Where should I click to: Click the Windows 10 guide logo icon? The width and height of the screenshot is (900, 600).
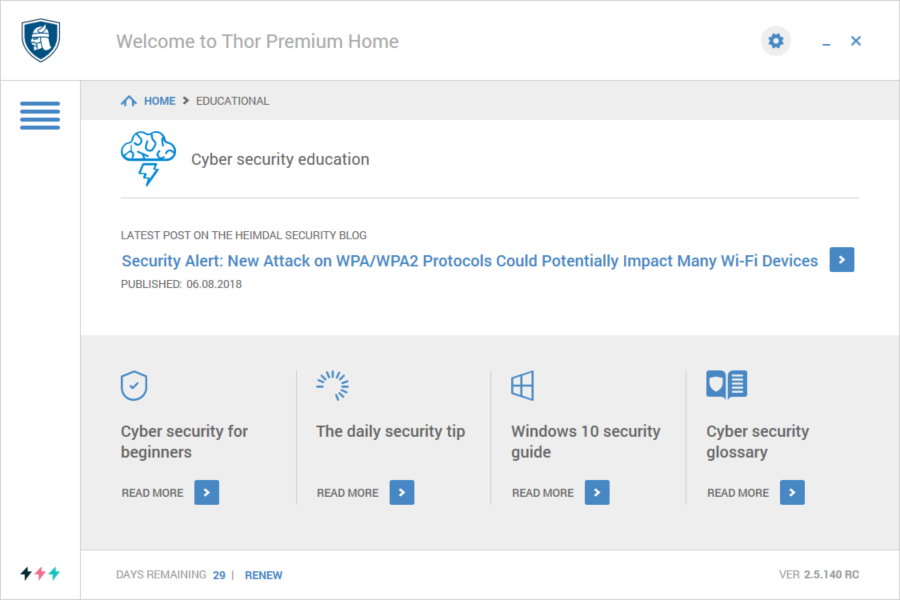(522, 385)
